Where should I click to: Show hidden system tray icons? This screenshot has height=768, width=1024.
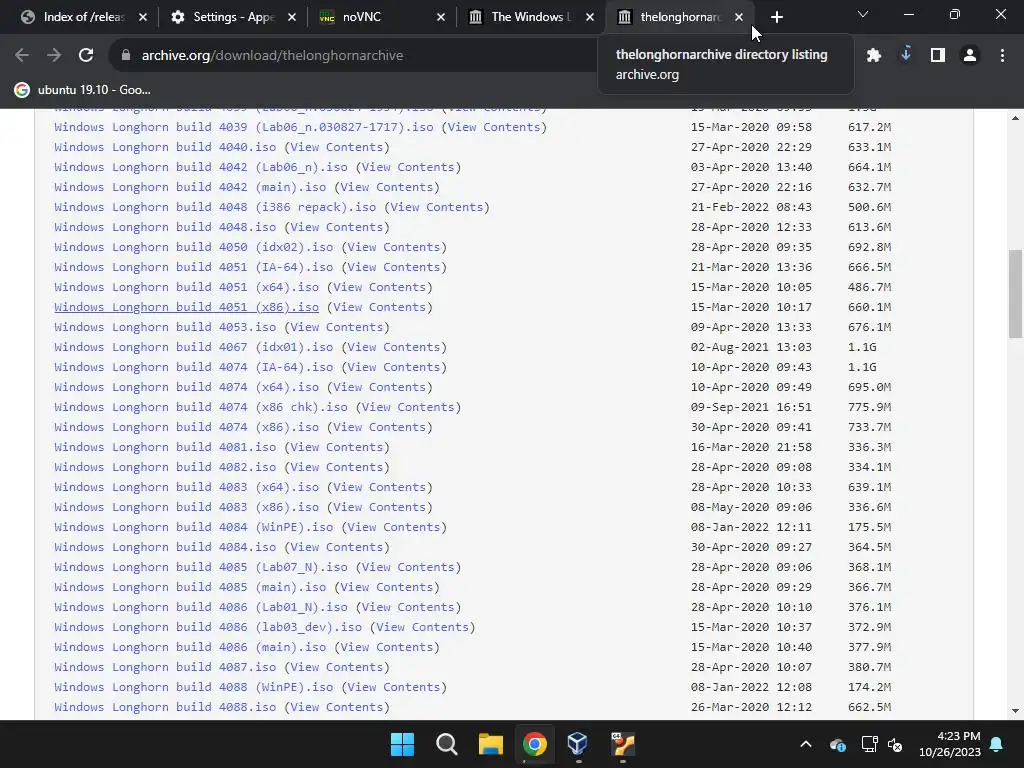[x=806, y=744]
